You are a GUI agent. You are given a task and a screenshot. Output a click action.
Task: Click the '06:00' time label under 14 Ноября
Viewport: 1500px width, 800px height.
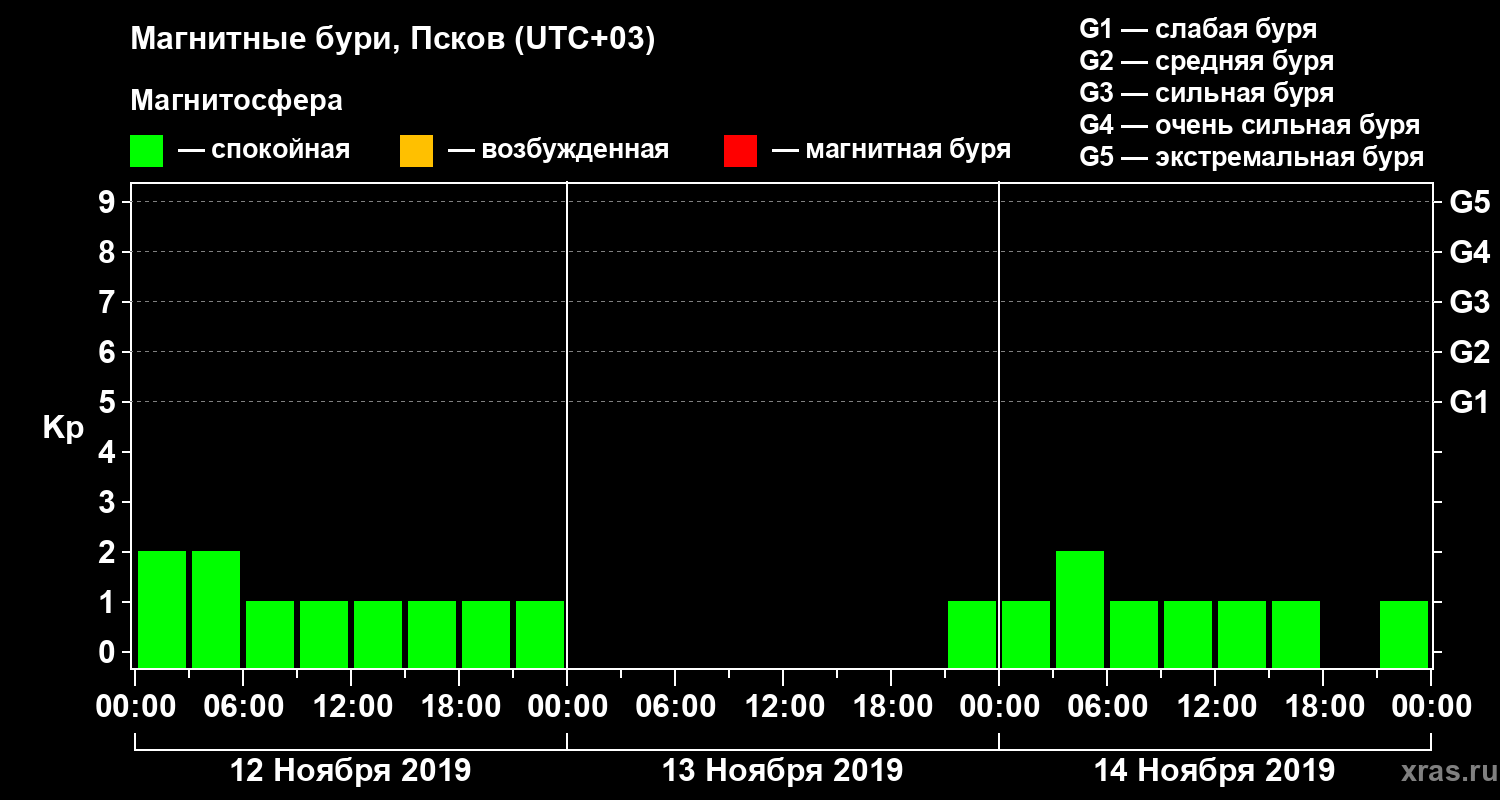point(1106,707)
